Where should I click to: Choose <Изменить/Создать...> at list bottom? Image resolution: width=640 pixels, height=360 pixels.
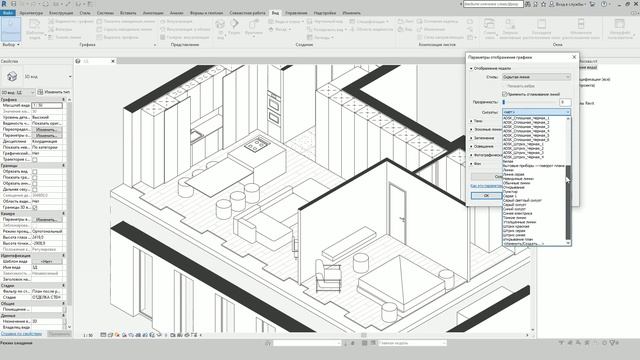(x=524, y=244)
